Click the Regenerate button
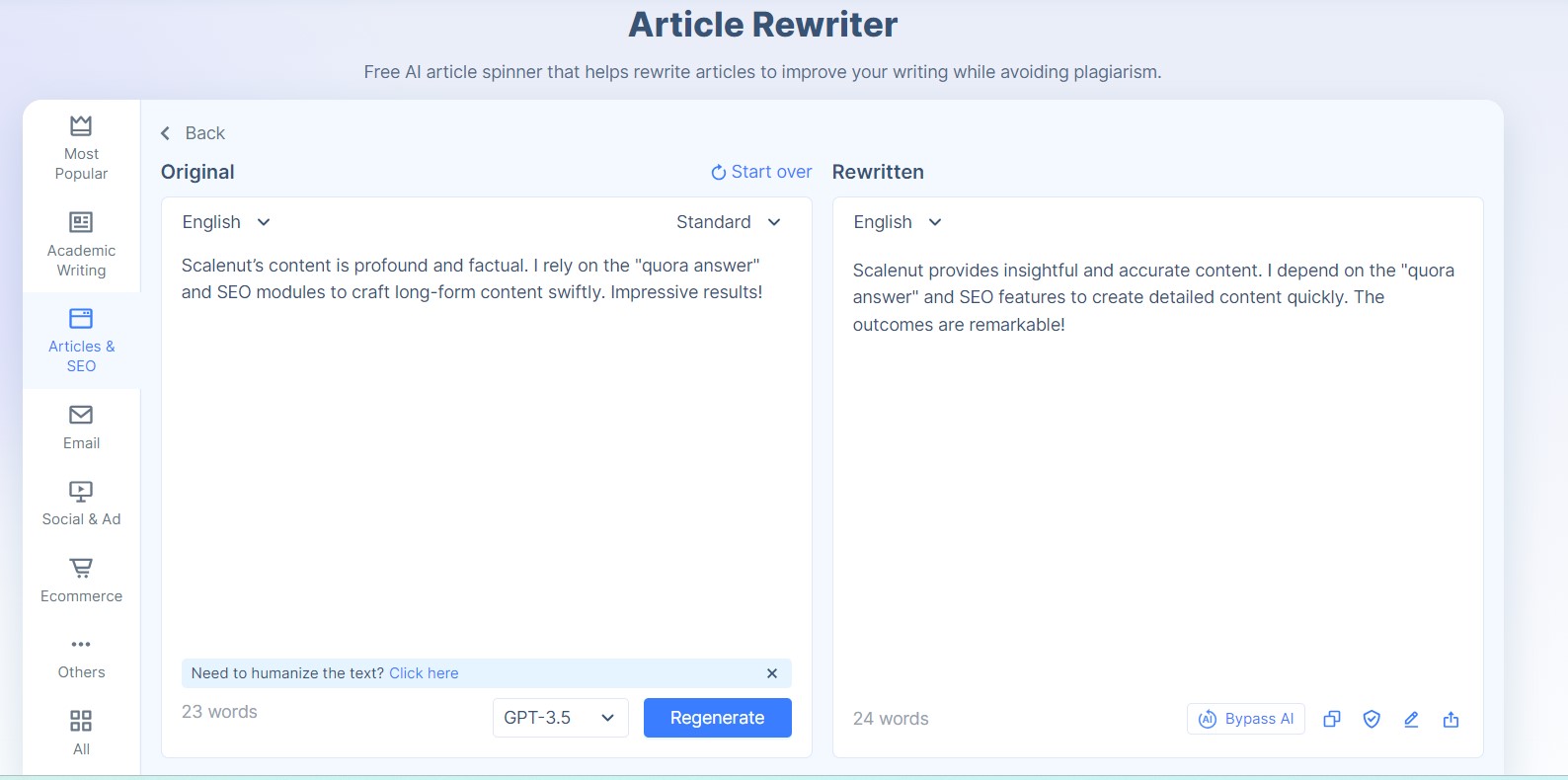The height and width of the screenshot is (780, 1568). pos(717,718)
